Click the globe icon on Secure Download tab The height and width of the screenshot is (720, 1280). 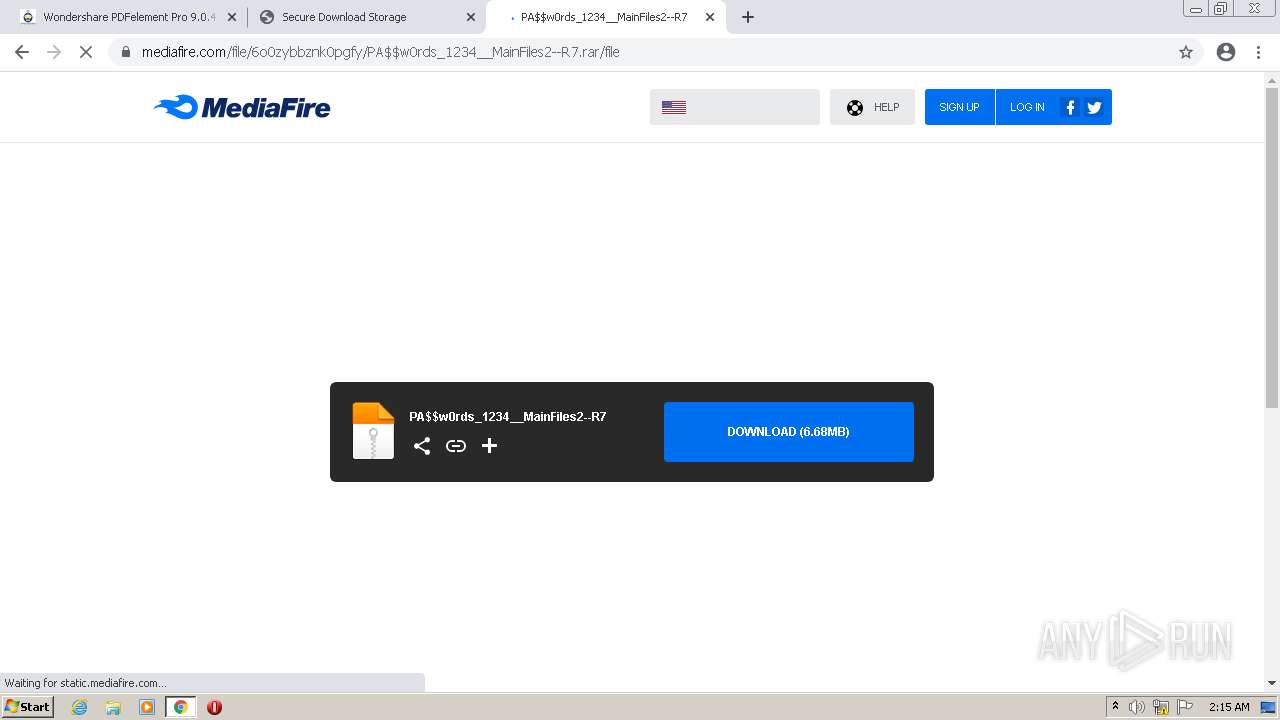coord(267,17)
